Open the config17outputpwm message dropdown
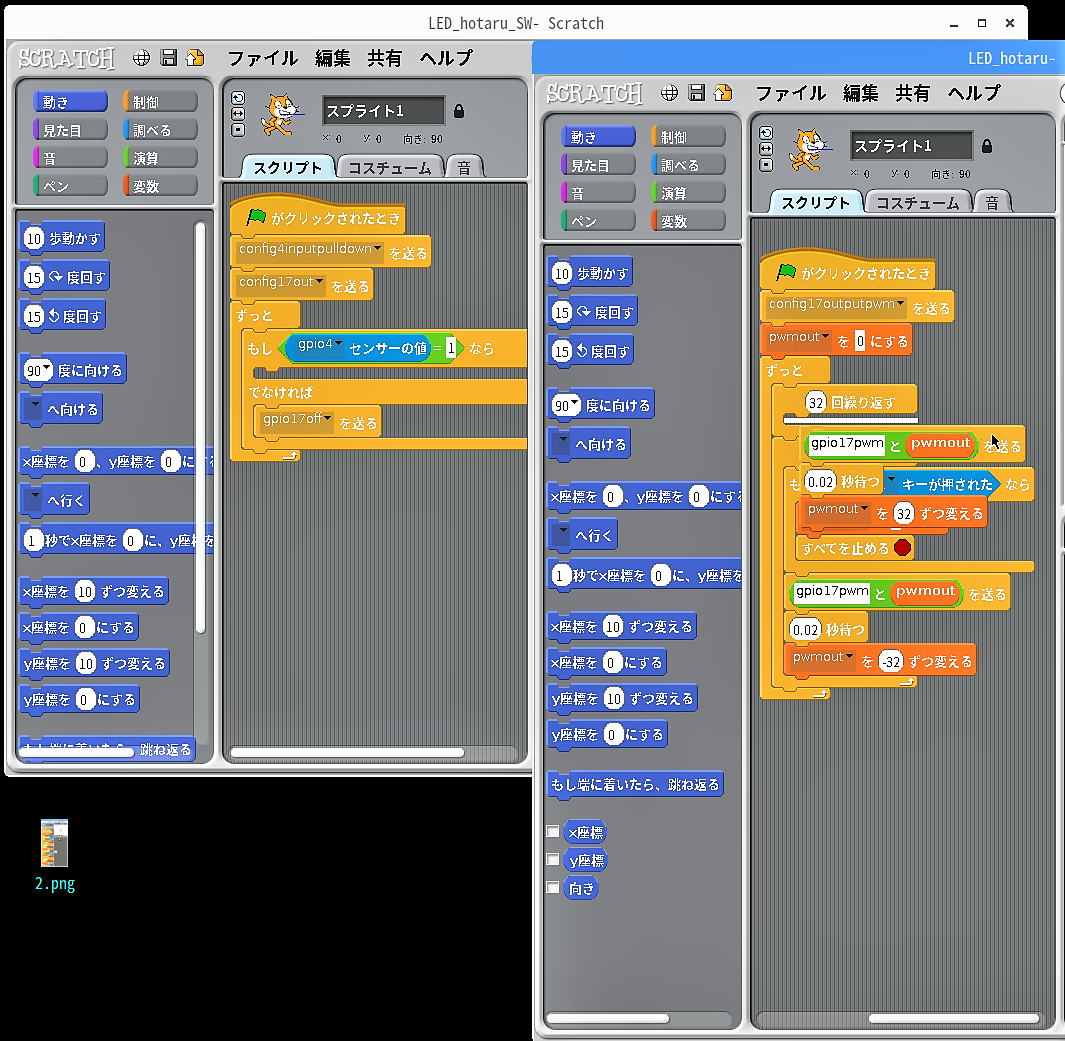The image size is (1065, 1041). (x=900, y=304)
